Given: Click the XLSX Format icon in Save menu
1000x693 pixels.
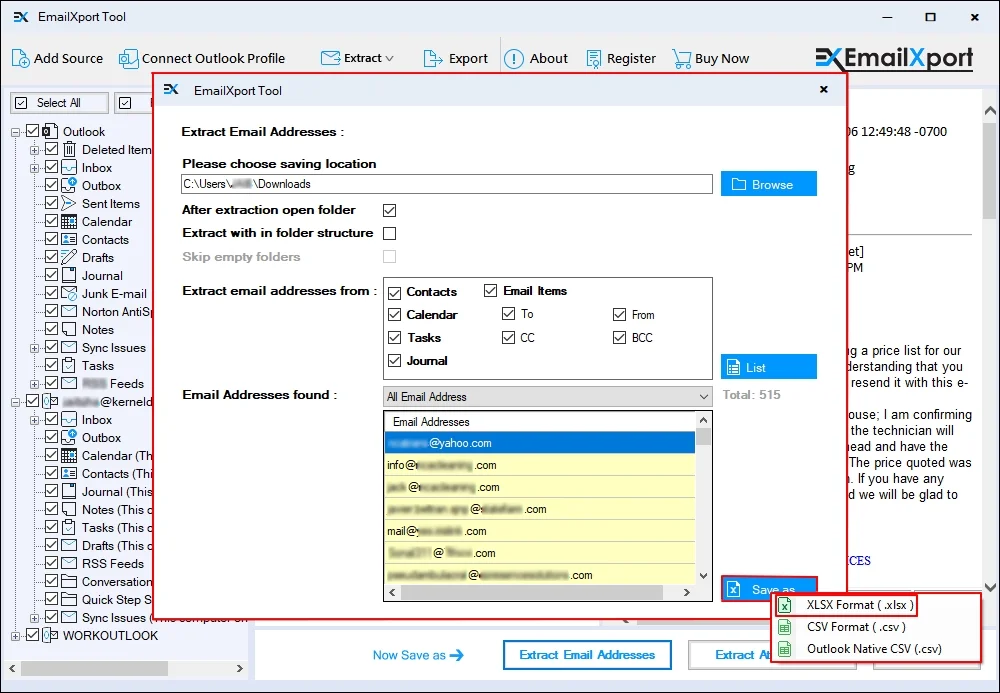Looking at the screenshot, I should pyautogui.click(x=786, y=605).
